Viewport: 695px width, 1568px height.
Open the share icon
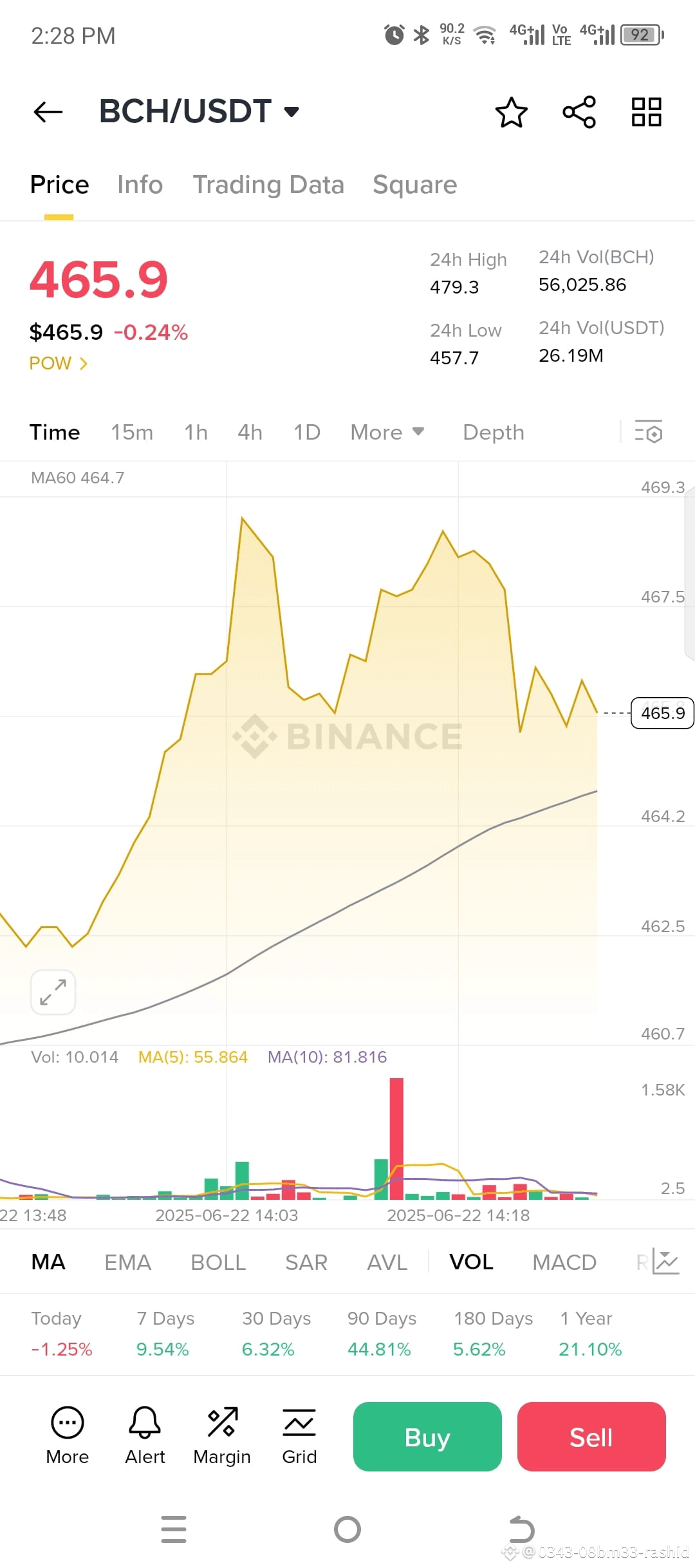point(579,112)
